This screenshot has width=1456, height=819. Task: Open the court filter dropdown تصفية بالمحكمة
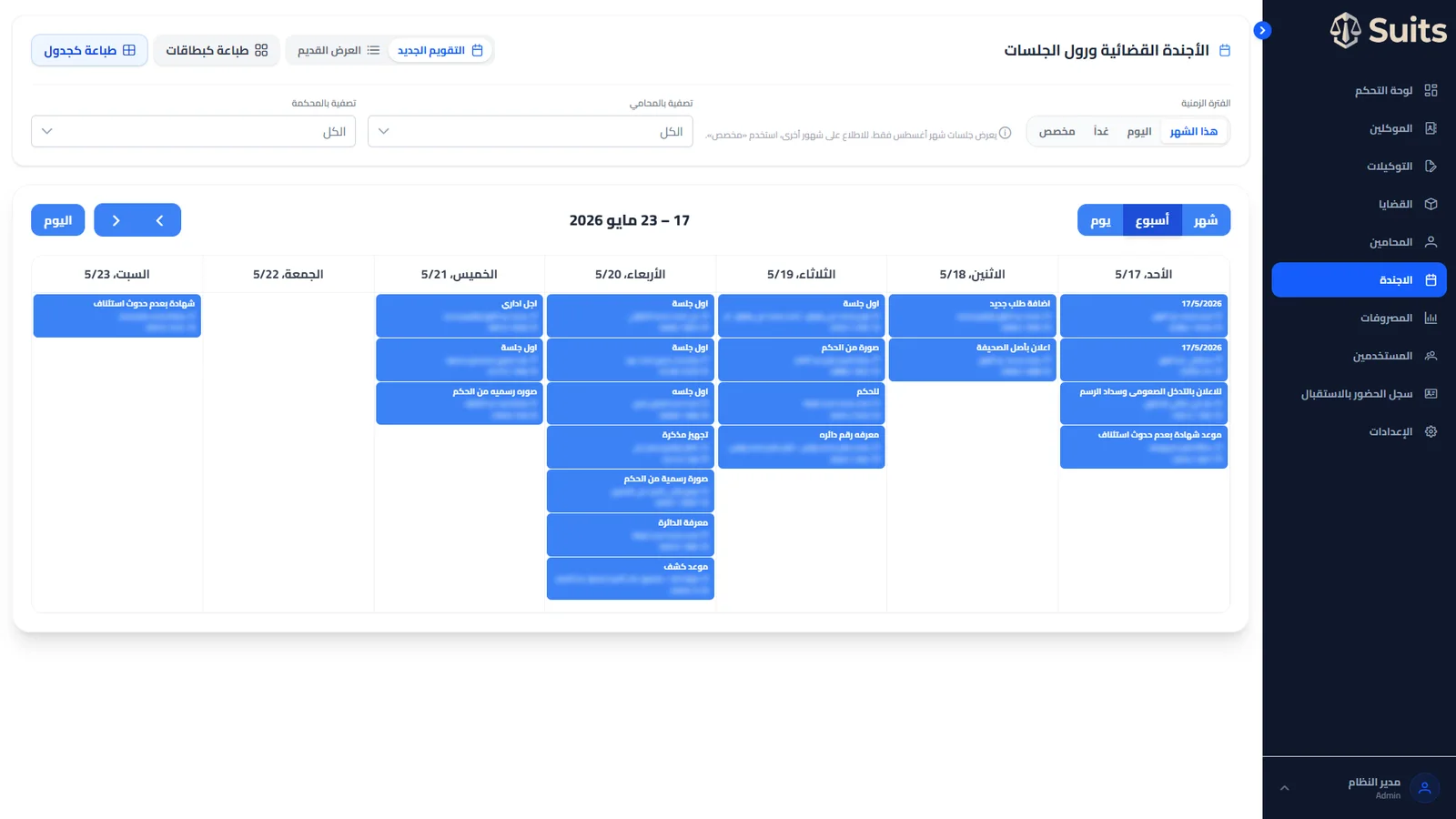(193, 132)
